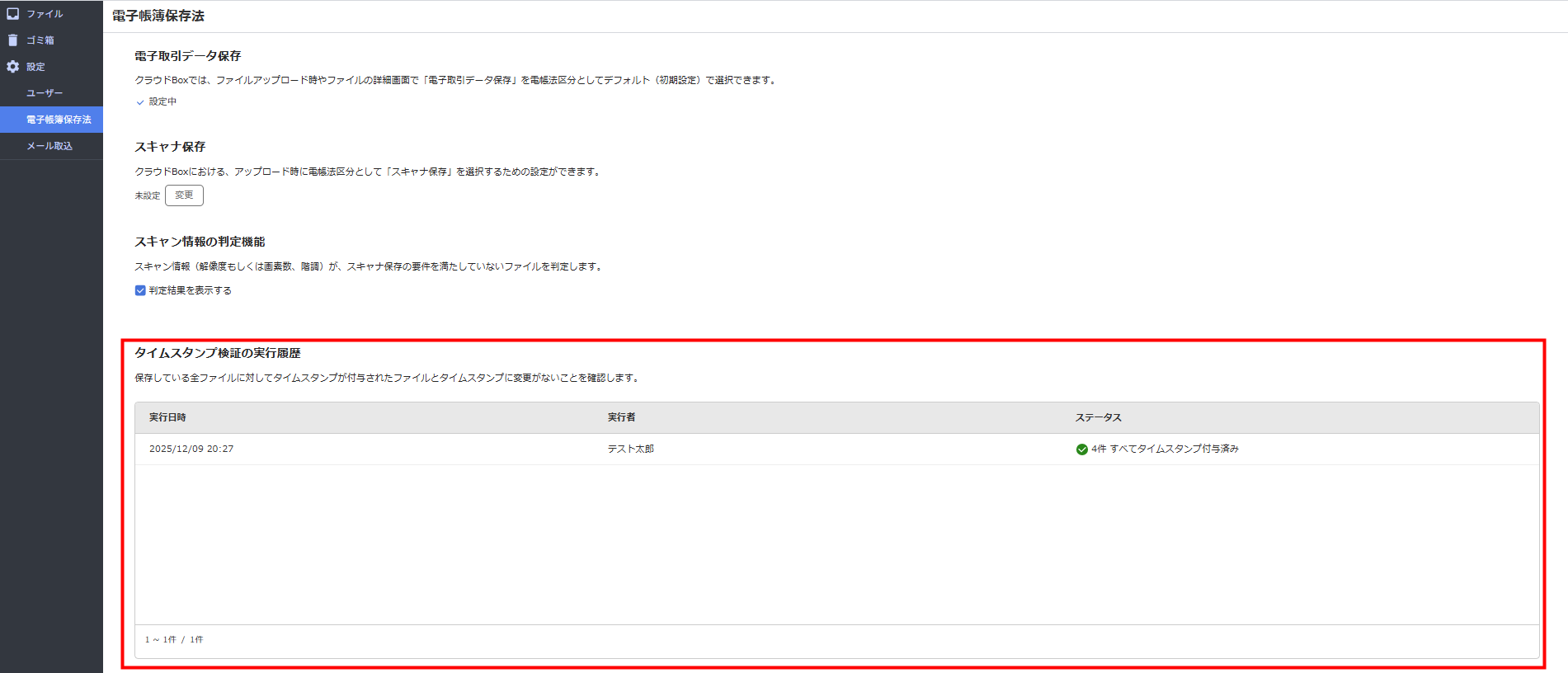Click the ステータス column header

1098,417
